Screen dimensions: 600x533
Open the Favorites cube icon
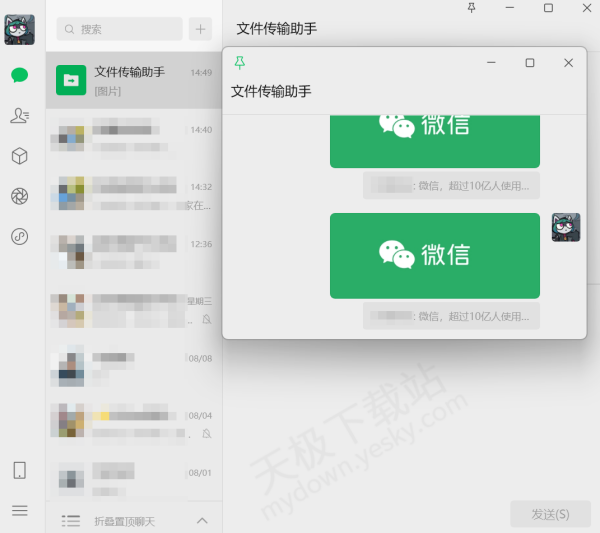click(20, 156)
